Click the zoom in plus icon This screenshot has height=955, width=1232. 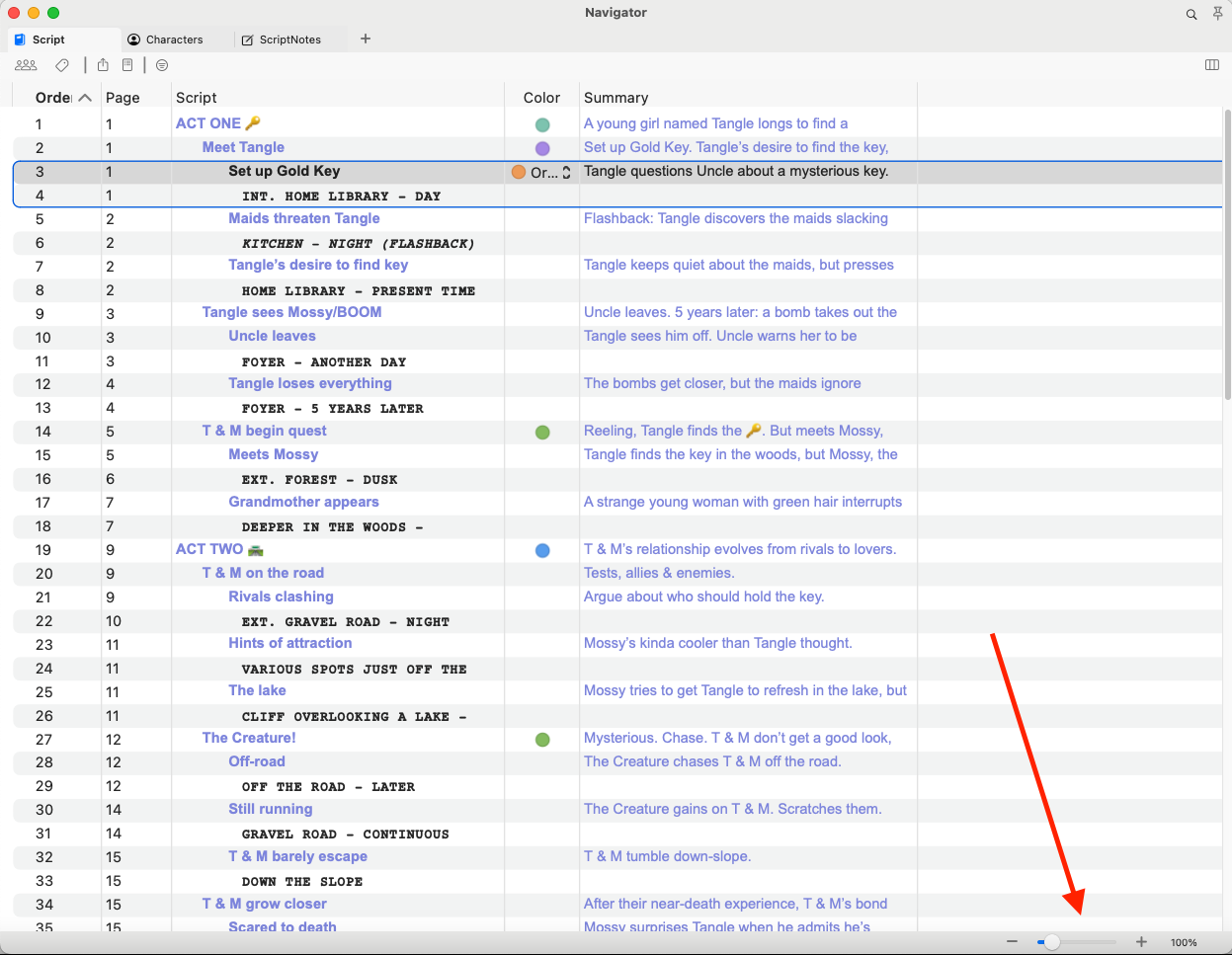coord(1142,942)
